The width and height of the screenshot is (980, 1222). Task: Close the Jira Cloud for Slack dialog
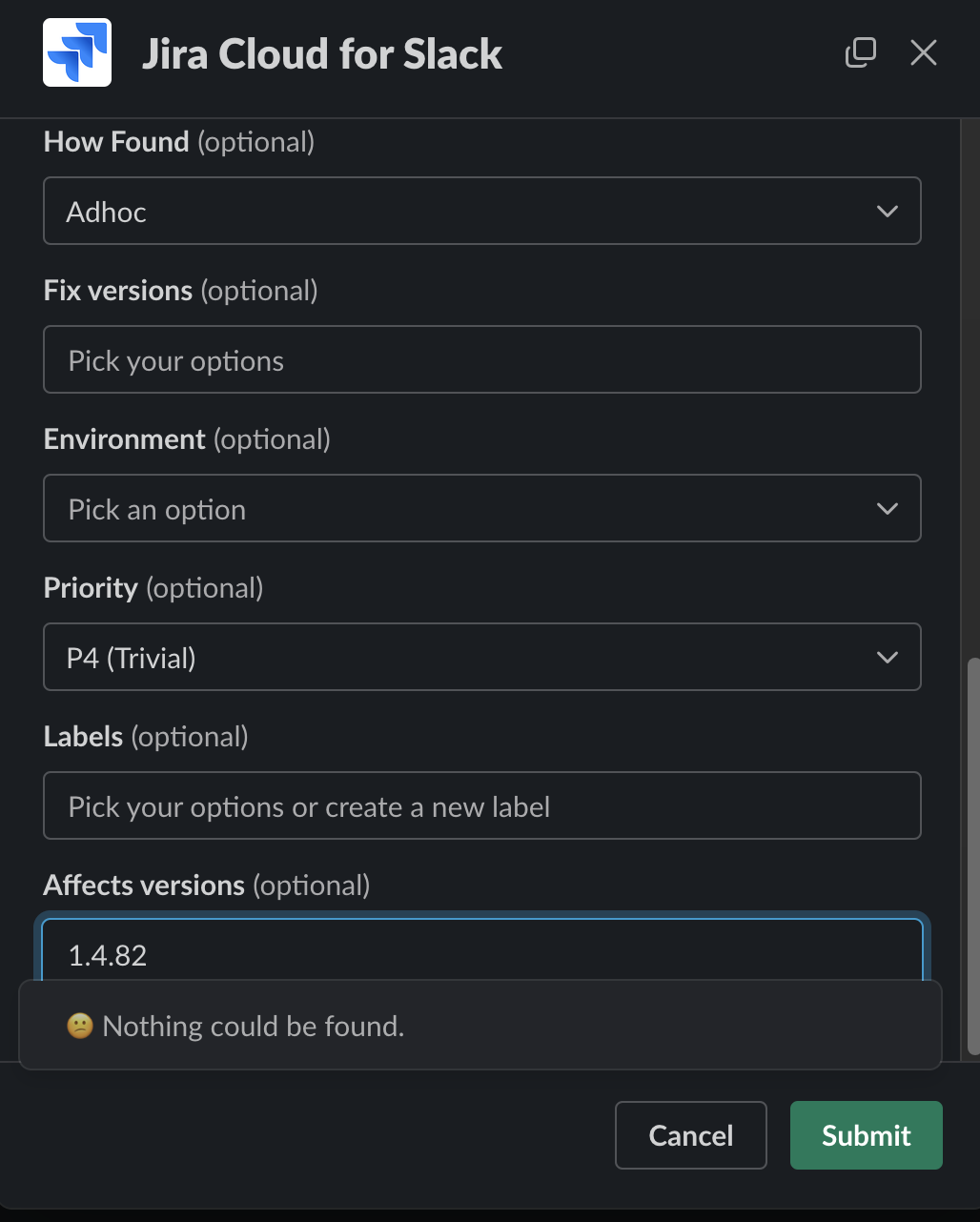pyautogui.click(x=924, y=52)
